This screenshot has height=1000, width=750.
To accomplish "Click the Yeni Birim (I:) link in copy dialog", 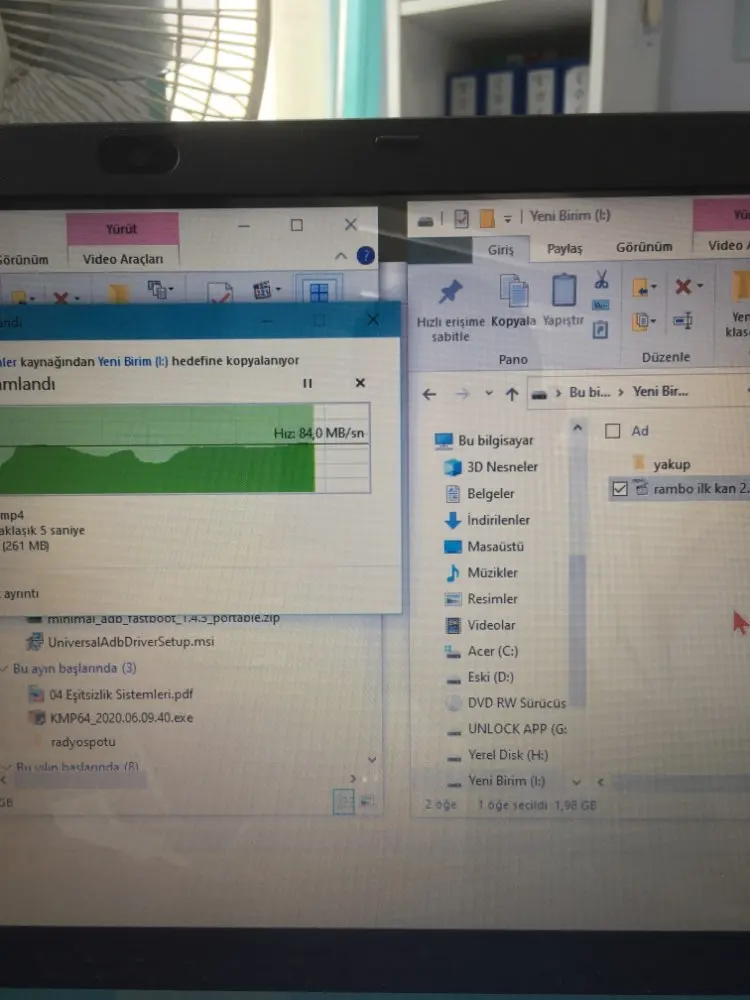I will click(133, 361).
